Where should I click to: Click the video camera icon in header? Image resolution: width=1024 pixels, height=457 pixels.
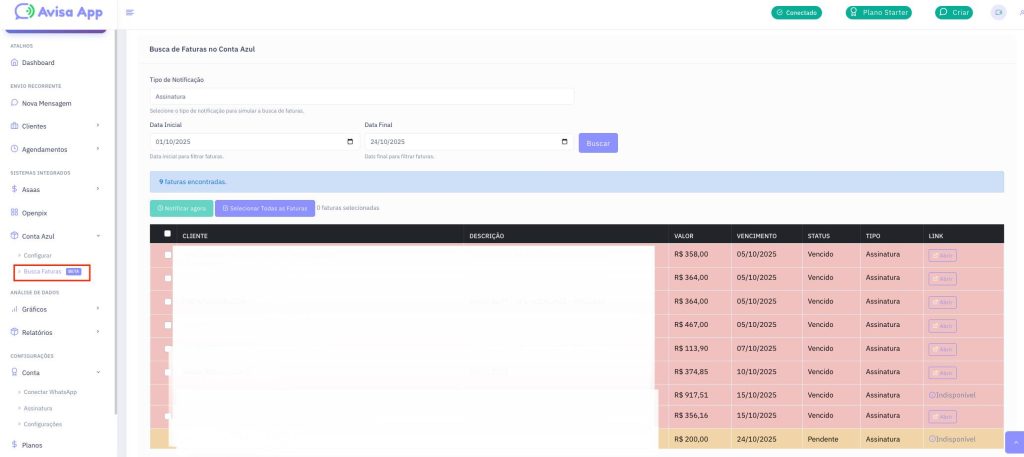997,12
